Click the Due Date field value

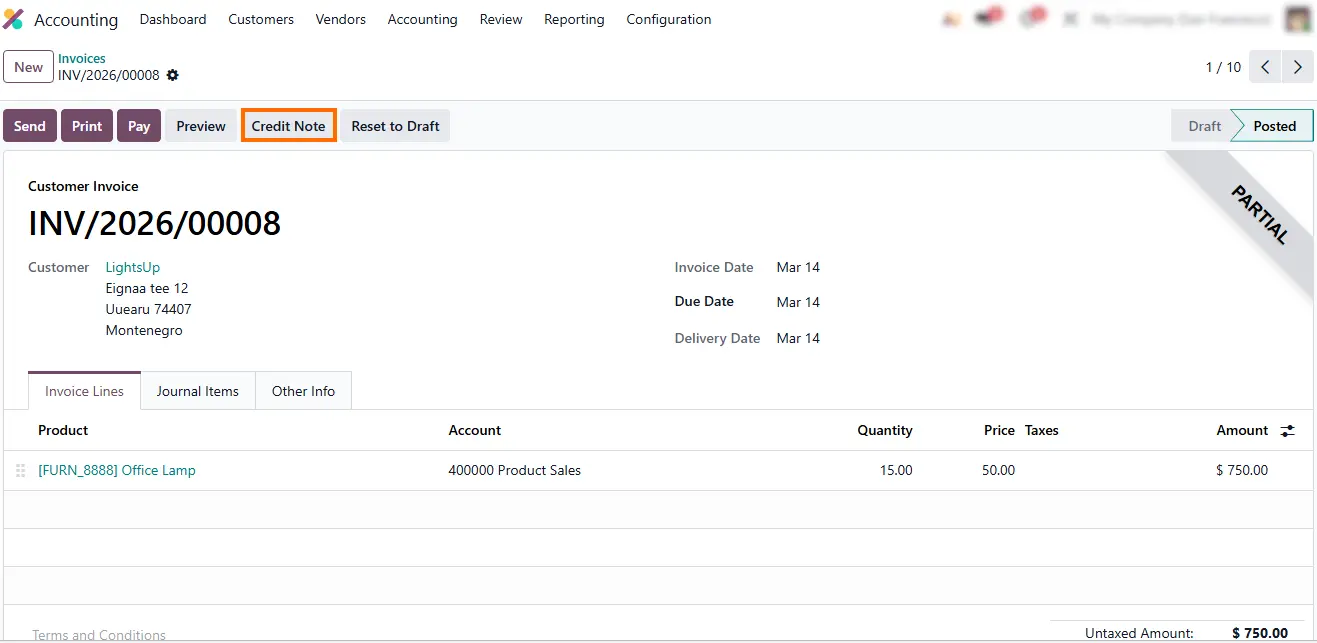(x=798, y=302)
